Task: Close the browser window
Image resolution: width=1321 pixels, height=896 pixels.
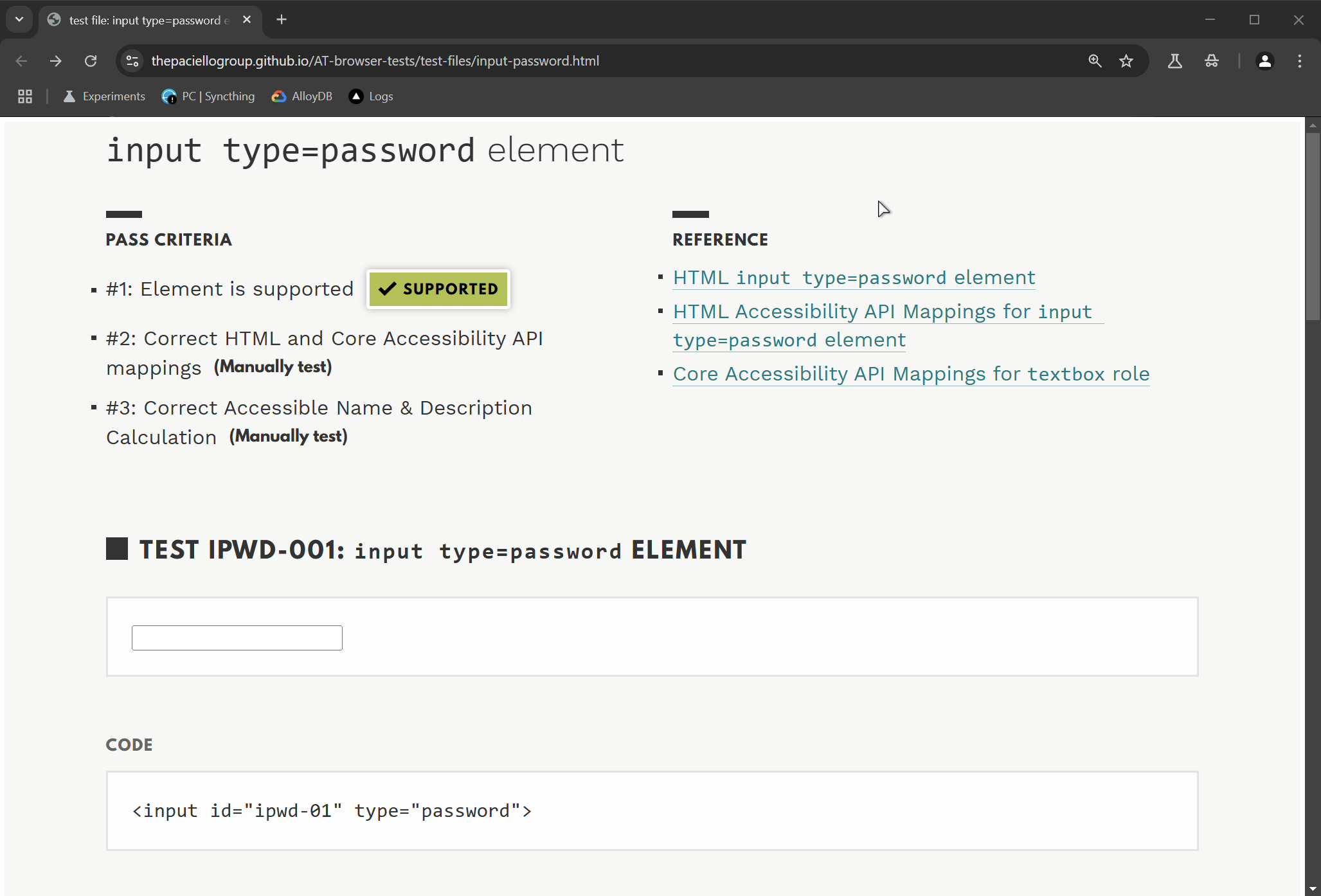Action: tap(1299, 20)
